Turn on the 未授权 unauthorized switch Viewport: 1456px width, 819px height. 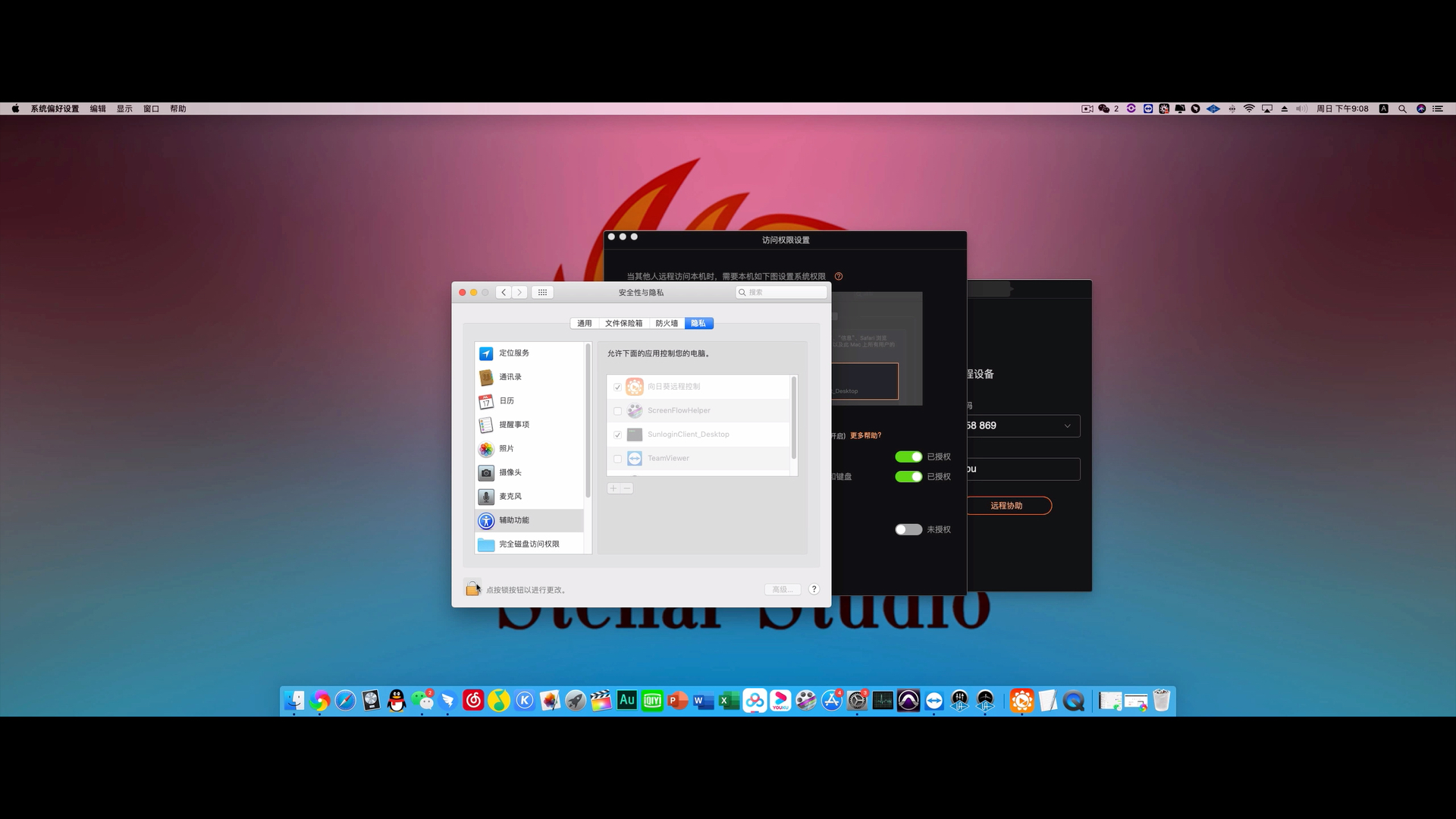908,529
